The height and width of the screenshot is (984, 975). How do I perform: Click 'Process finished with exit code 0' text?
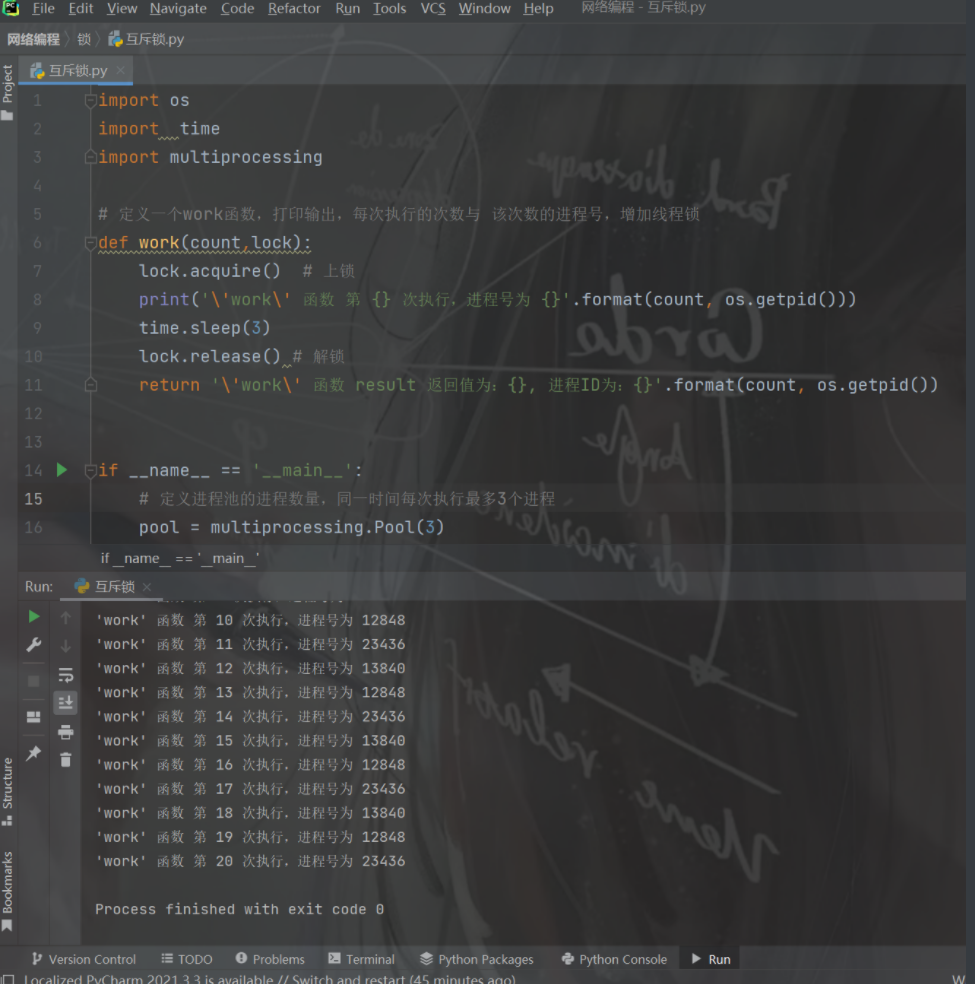click(240, 909)
